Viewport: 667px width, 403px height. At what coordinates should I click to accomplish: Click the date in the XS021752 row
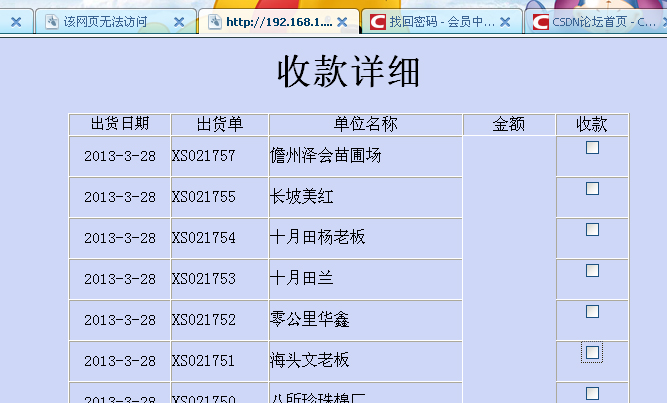(x=120, y=320)
